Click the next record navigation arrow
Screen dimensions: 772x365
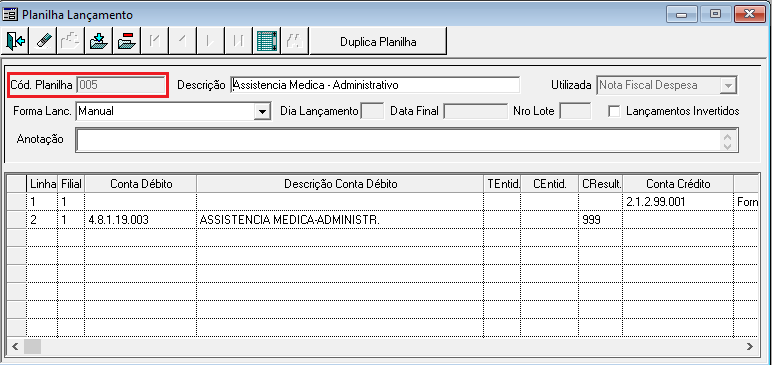coord(211,41)
